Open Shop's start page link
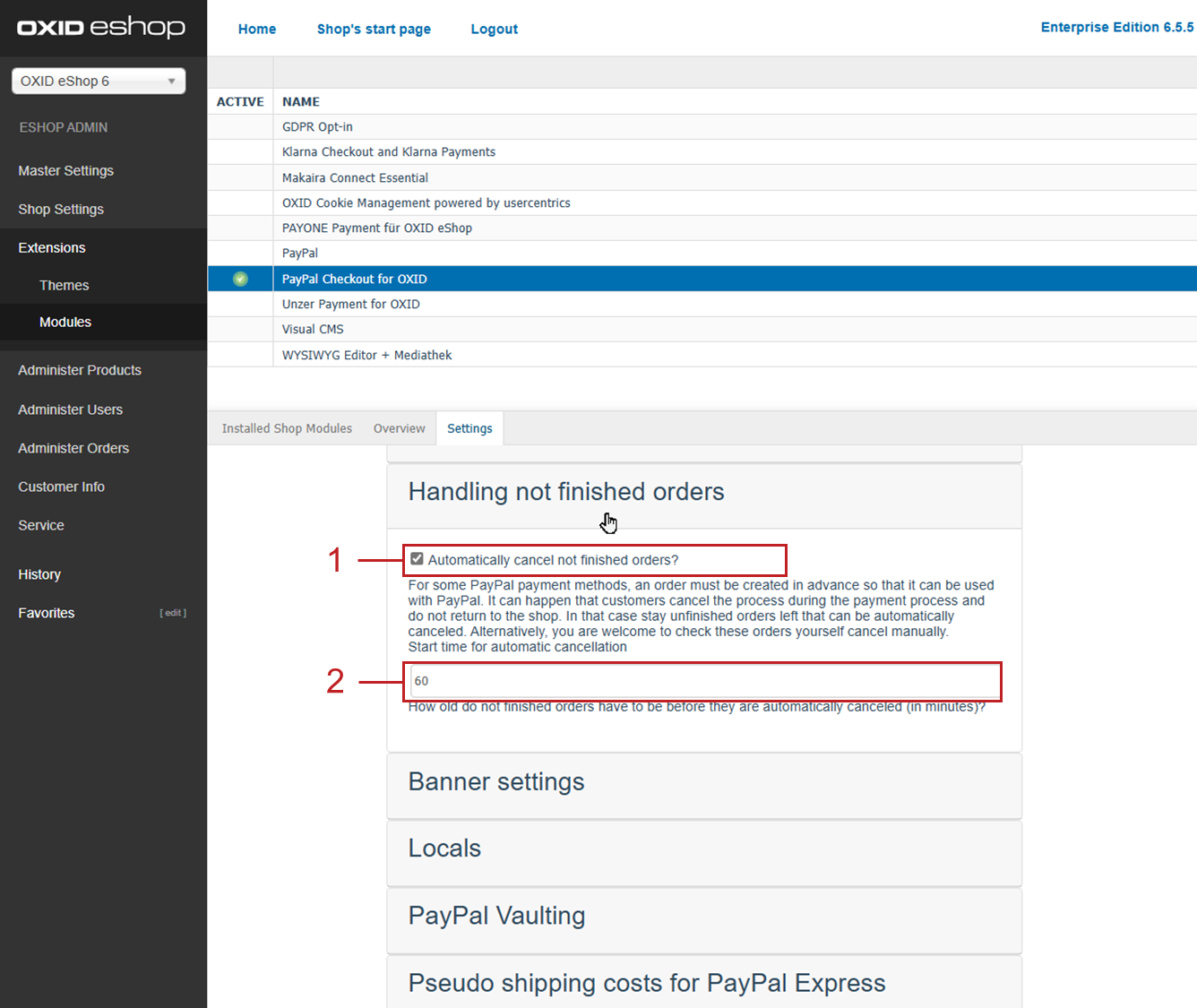This screenshot has width=1197, height=1008. [374, 29]
